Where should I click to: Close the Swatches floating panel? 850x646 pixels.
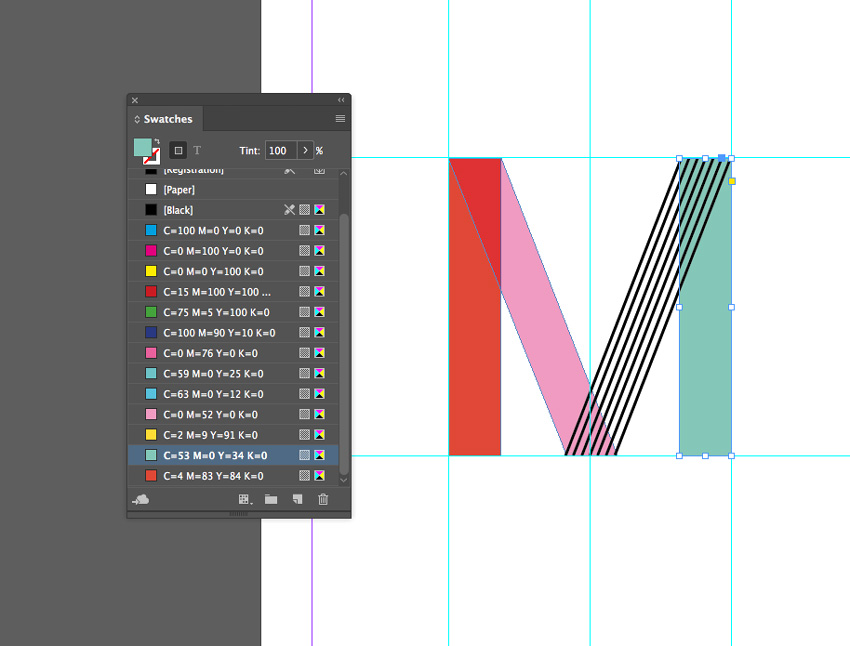coord(135,100)
